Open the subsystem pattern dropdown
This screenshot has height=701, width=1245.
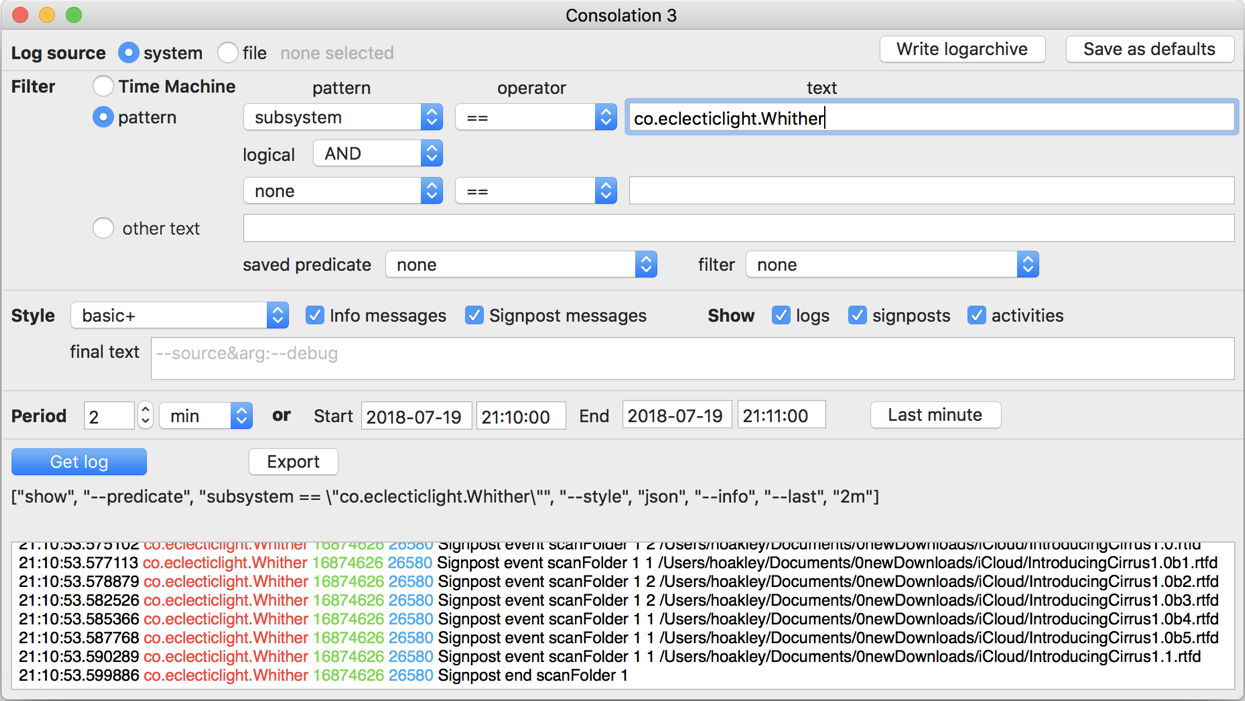click(343, 117)
